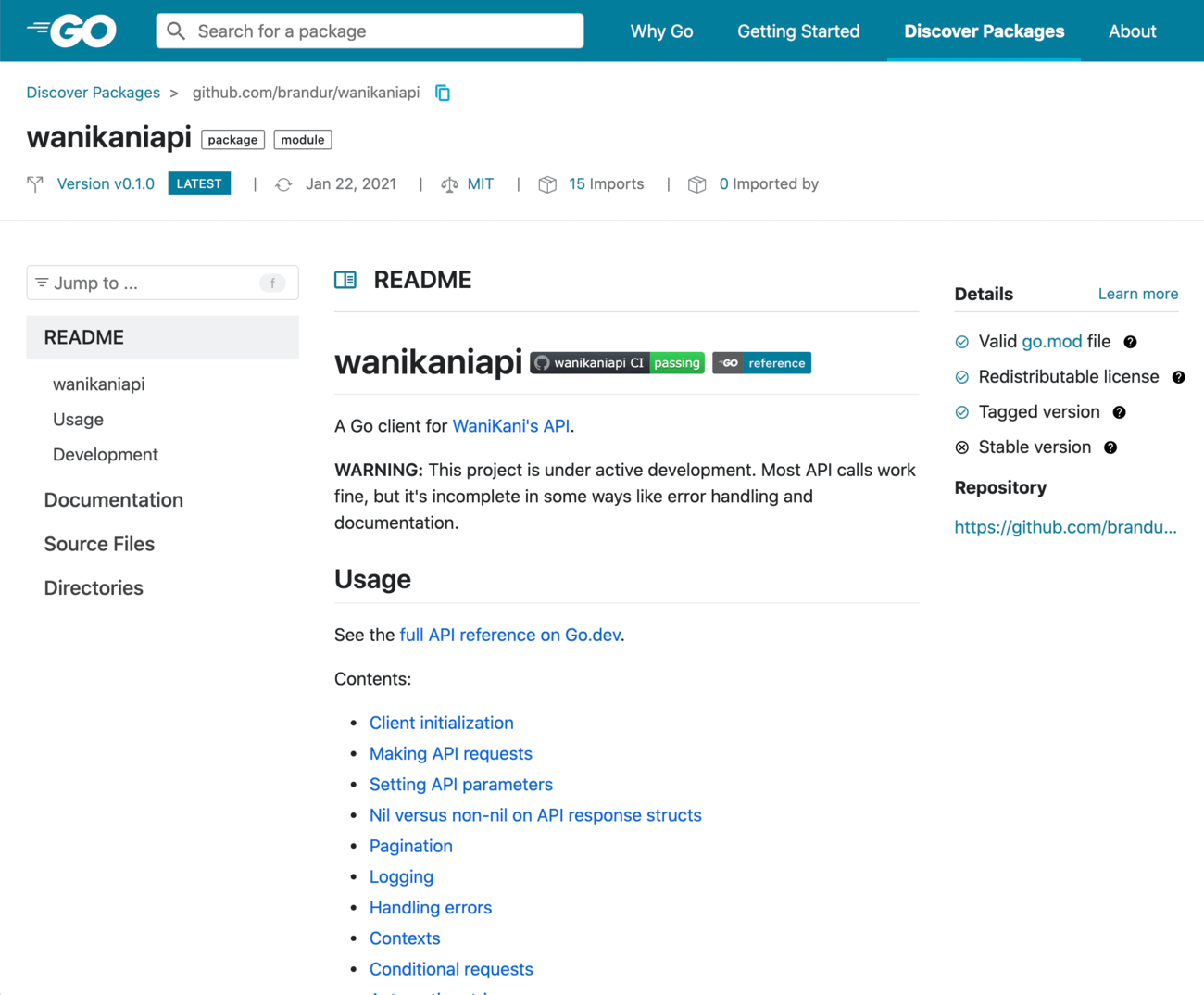This screenshot has width=1204, height=995.
Task: Click the question mark beside Stable version
Action: (x=1110, y=447)
